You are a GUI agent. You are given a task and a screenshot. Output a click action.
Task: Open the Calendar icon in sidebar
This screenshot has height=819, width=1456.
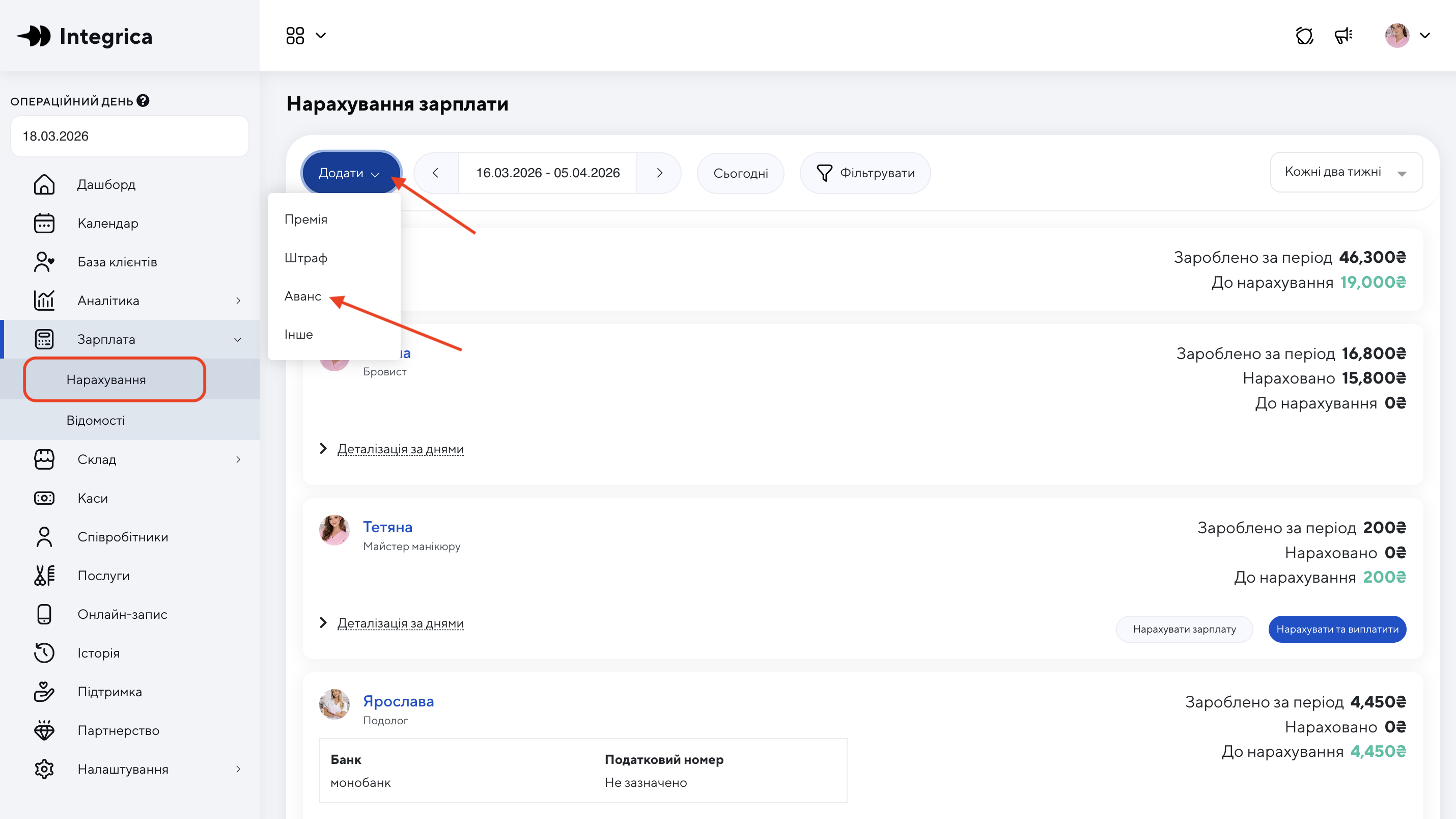pos(44,224)
